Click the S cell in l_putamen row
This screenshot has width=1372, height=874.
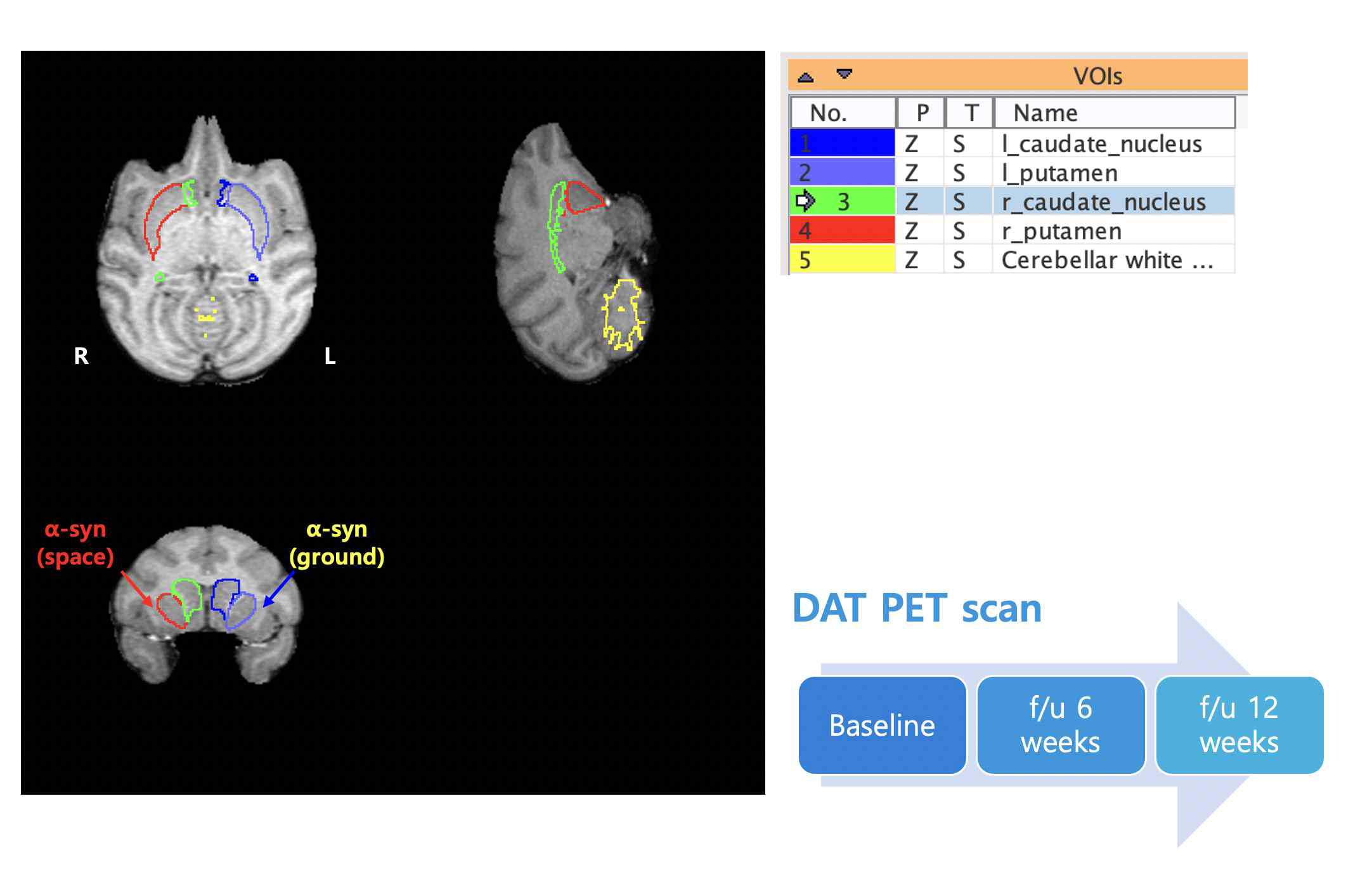pos(968,173)
